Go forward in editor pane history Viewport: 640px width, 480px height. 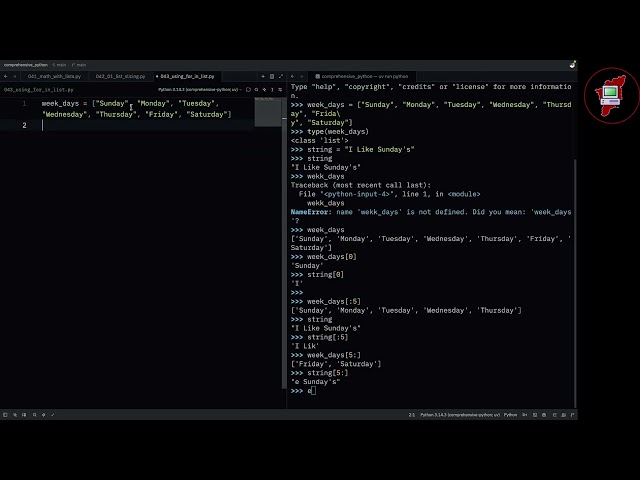pos(15,76)
